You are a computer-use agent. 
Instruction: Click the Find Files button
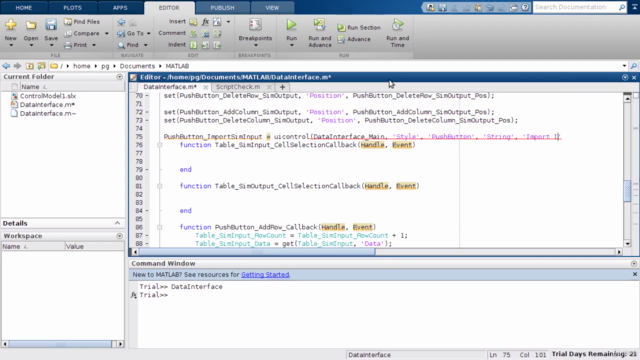pos(82,22)
